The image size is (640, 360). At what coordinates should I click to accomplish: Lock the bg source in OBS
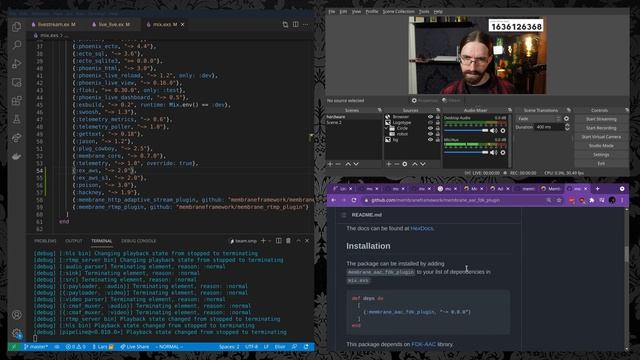pos(438,140)
